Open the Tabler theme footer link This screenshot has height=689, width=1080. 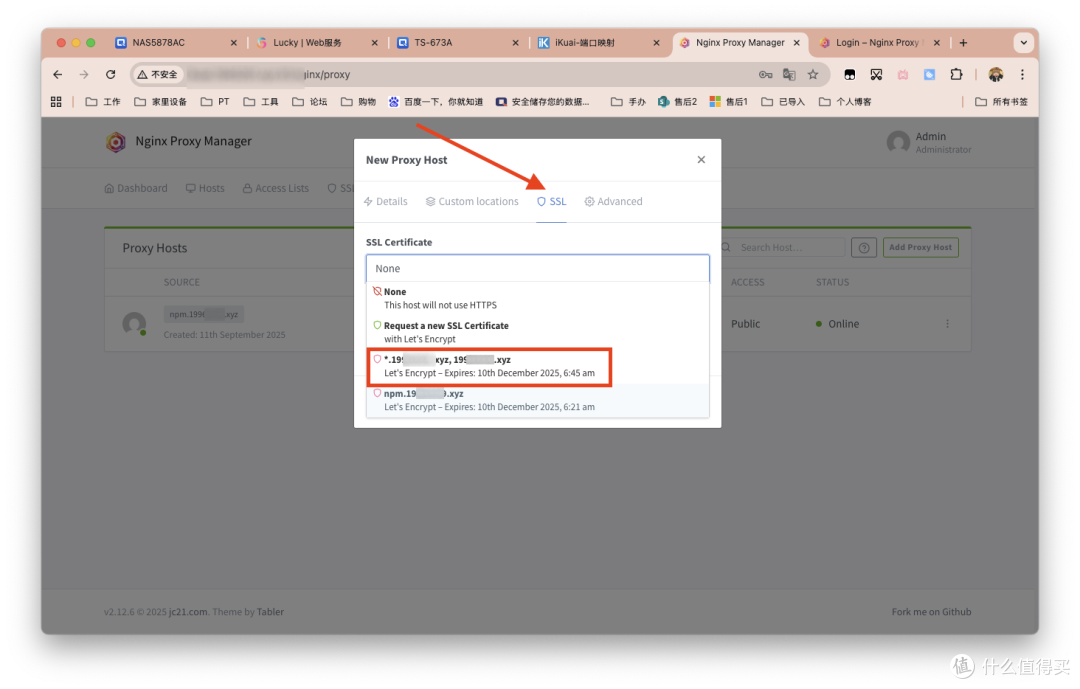[270, 612]
